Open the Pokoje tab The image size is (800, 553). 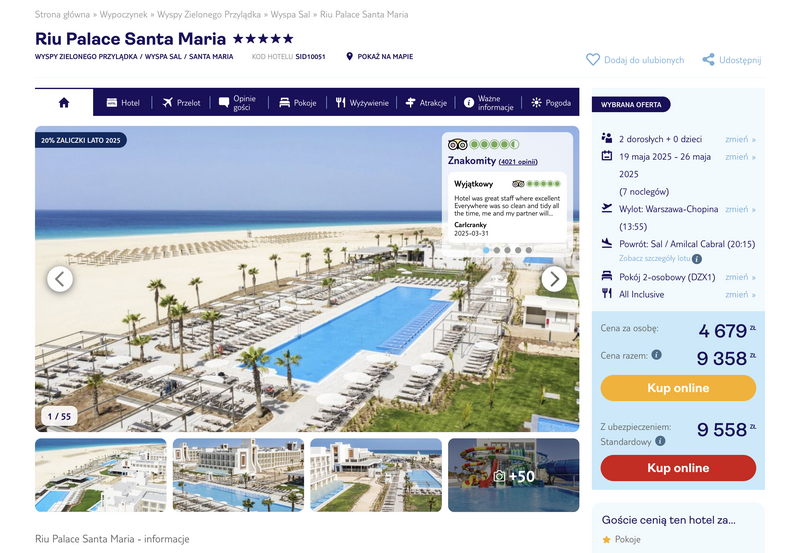coord(298,103)
